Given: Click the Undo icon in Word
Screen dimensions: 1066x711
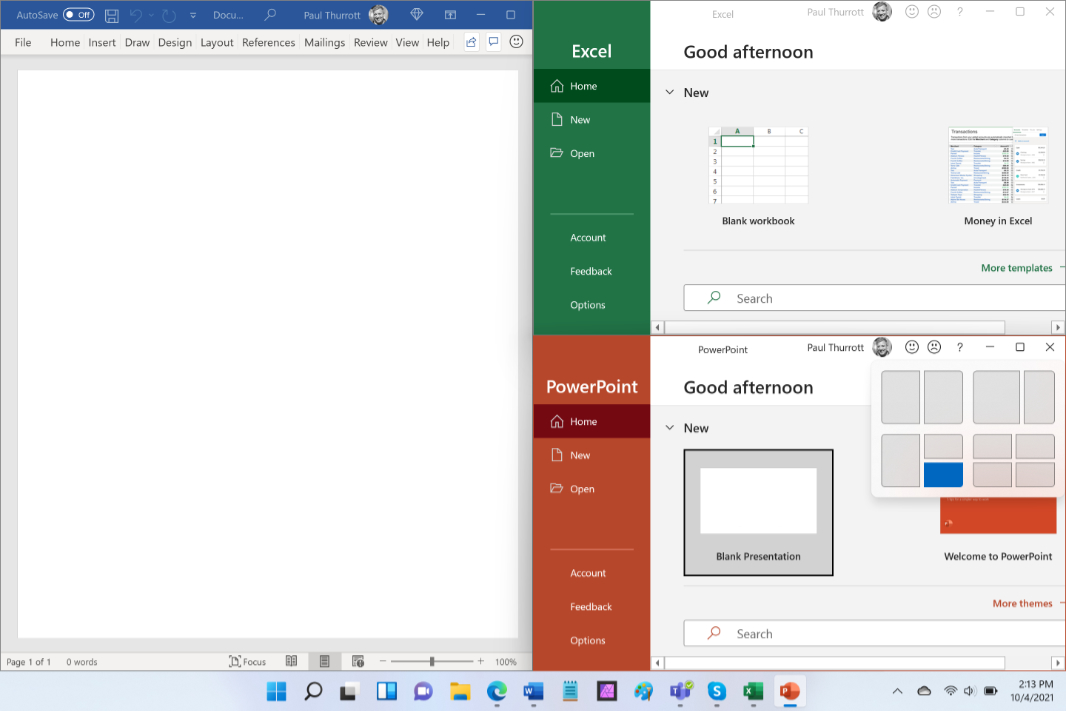Looking at the screenshot, I should [x=137, y=14].
